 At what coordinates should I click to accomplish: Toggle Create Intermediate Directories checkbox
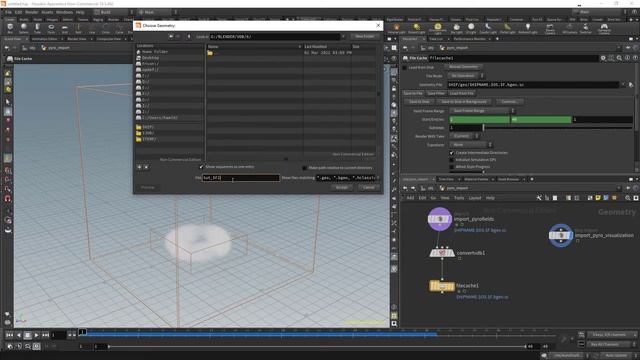click(x=452, y=153)
